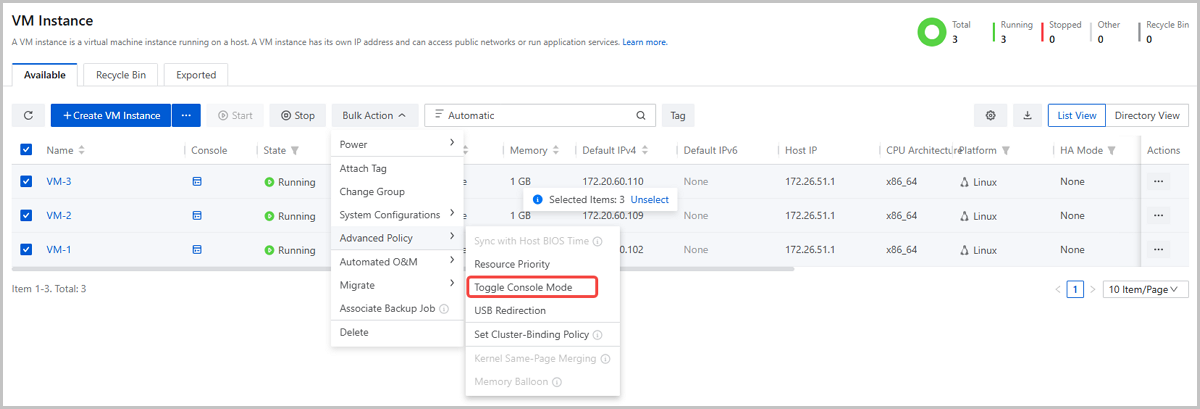
Task: Expand the Power submenu
Action: pyautogui.click(x=397, y=144)
